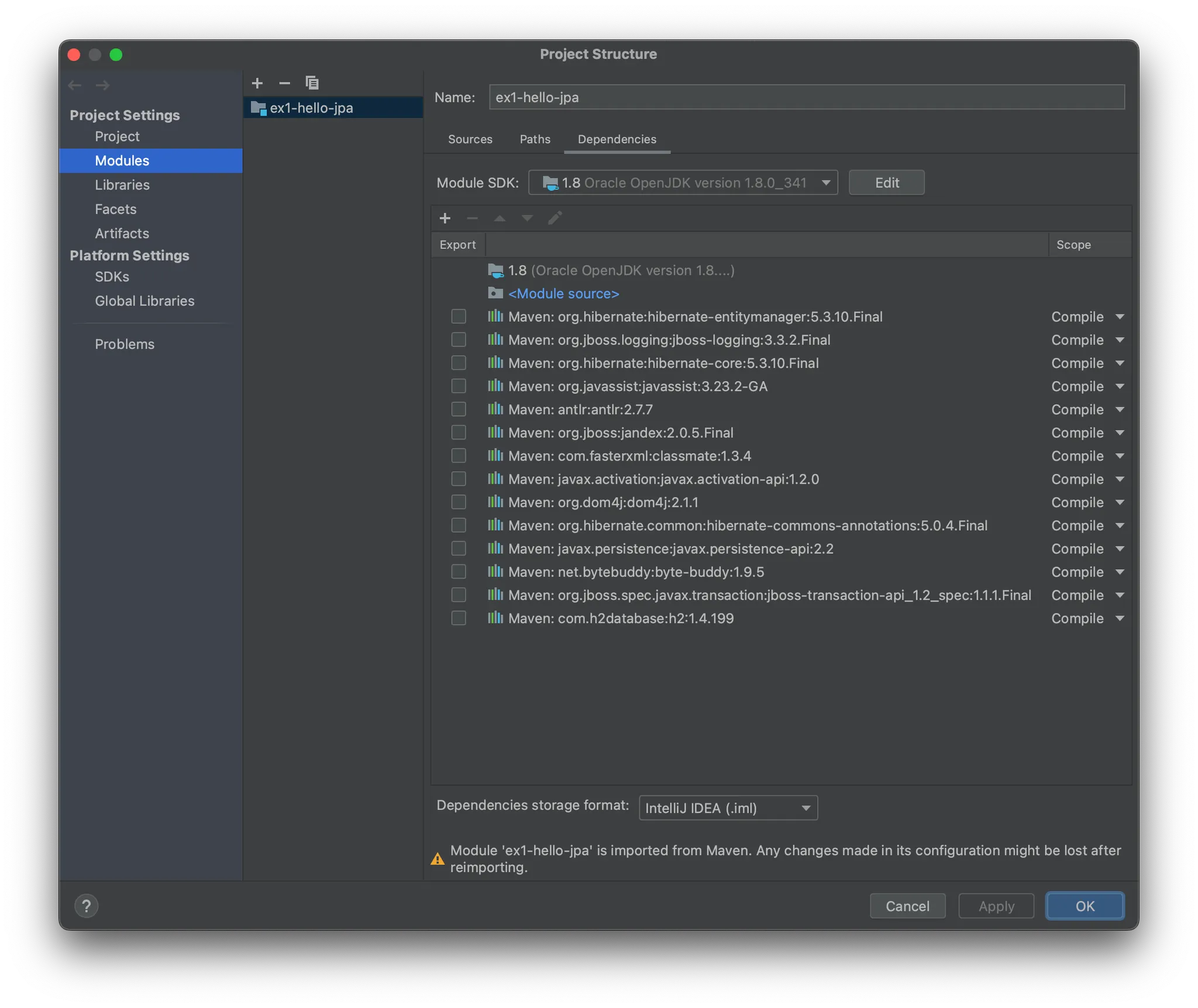This screenshot has height=1008, width=1198.
Task: Click the copy module icon
Action: point(312,83)
